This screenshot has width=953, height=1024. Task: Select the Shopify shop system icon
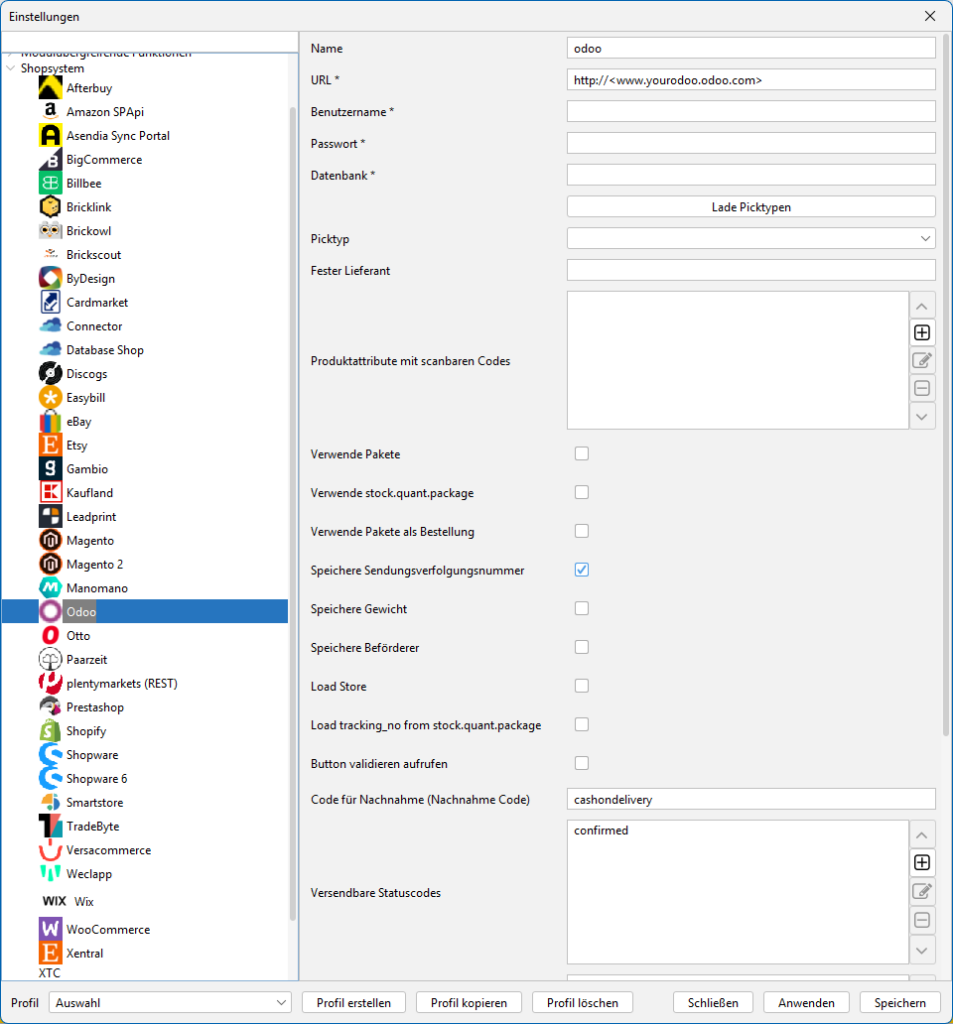coord(51,731)
